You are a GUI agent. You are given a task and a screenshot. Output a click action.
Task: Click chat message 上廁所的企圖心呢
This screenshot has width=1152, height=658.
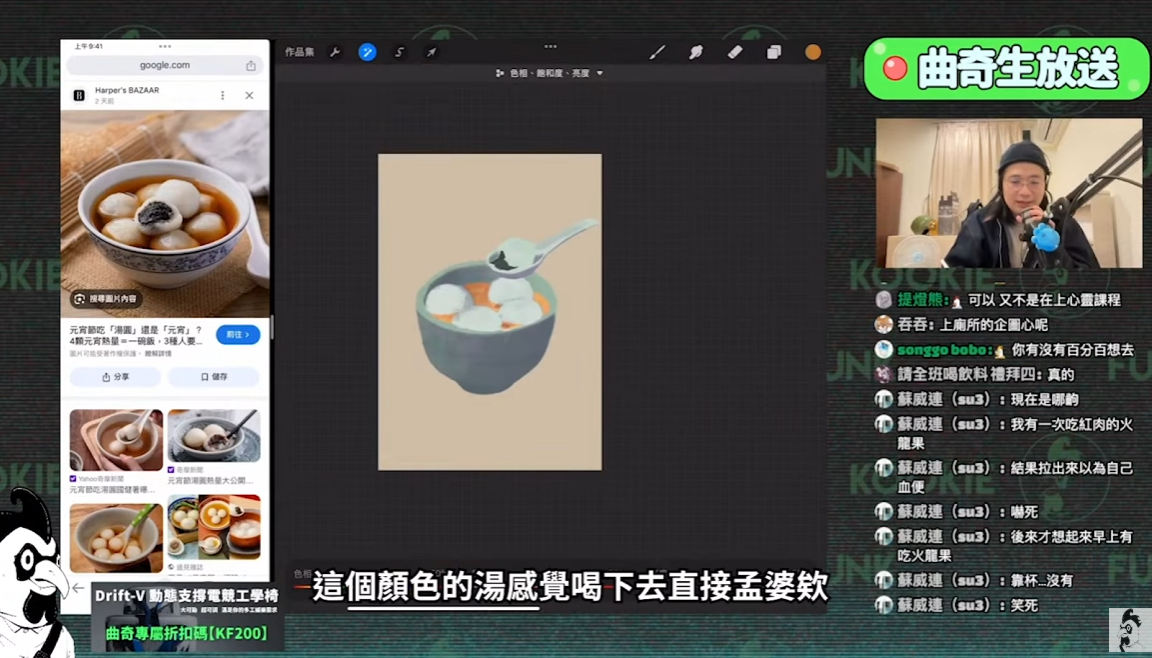[x=994, y=325]
